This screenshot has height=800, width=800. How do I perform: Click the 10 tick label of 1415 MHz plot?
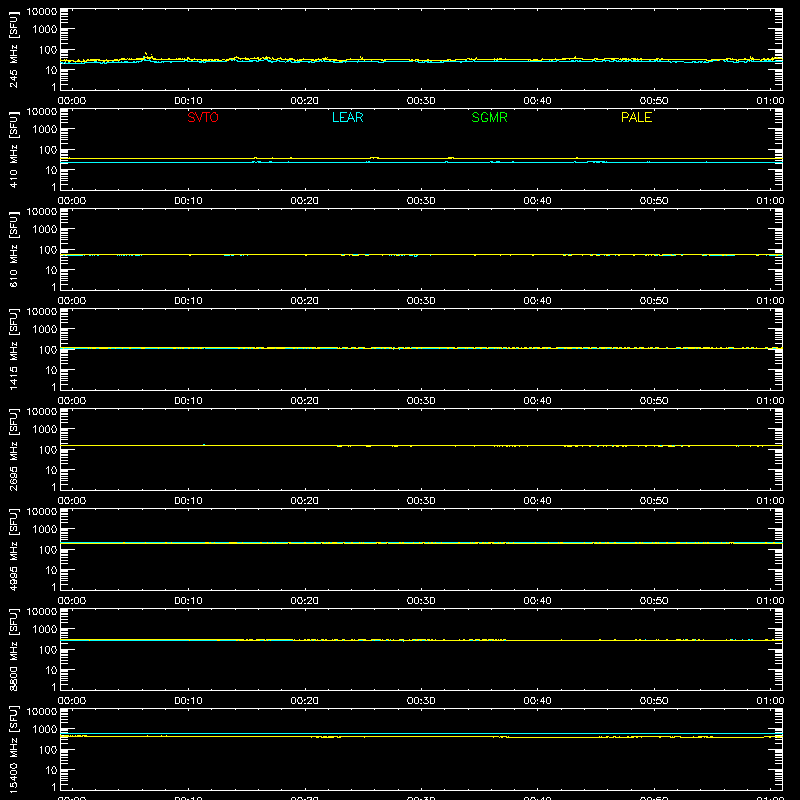(51, 370)
